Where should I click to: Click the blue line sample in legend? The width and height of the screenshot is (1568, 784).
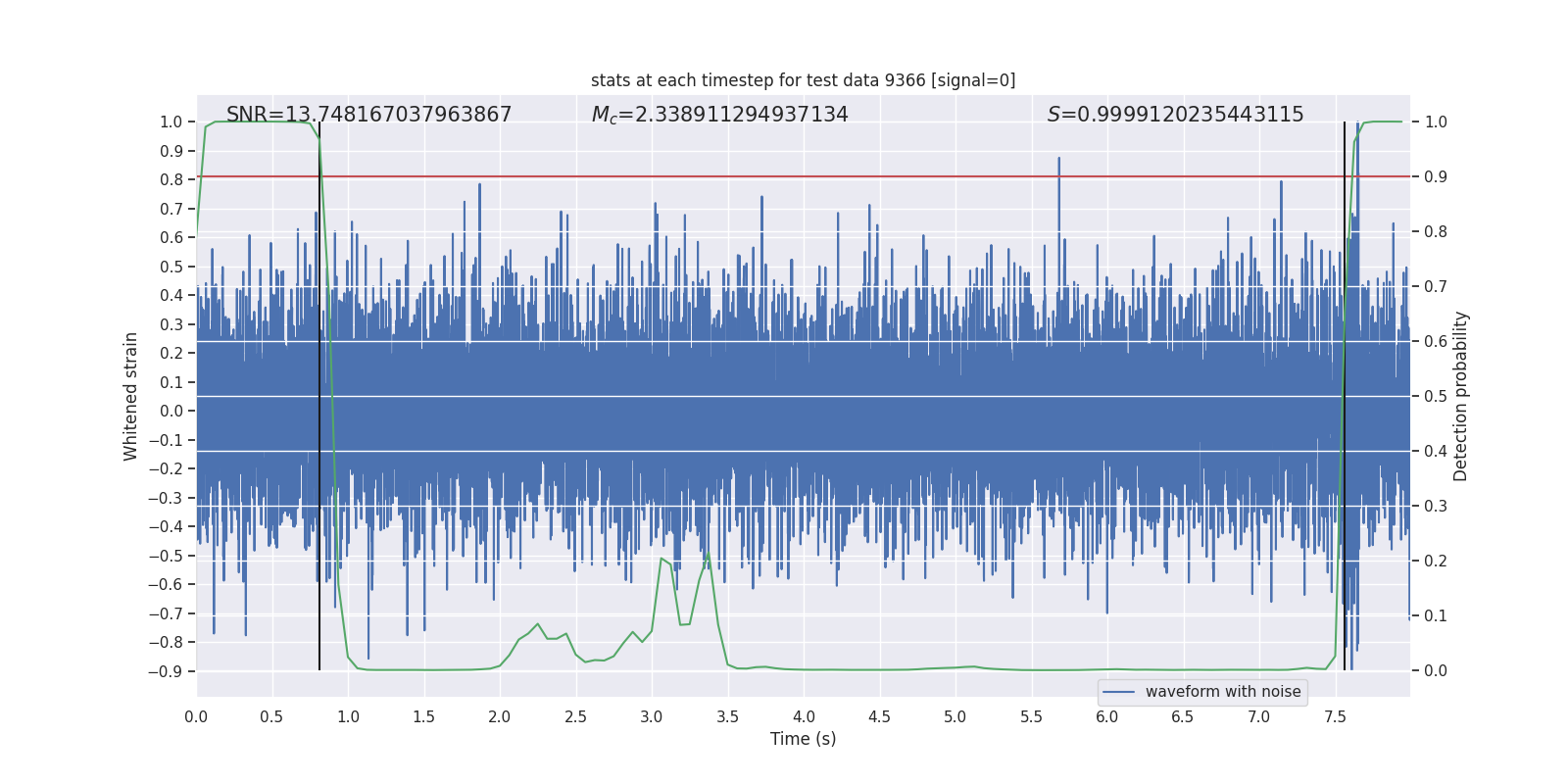point(1118,692)
